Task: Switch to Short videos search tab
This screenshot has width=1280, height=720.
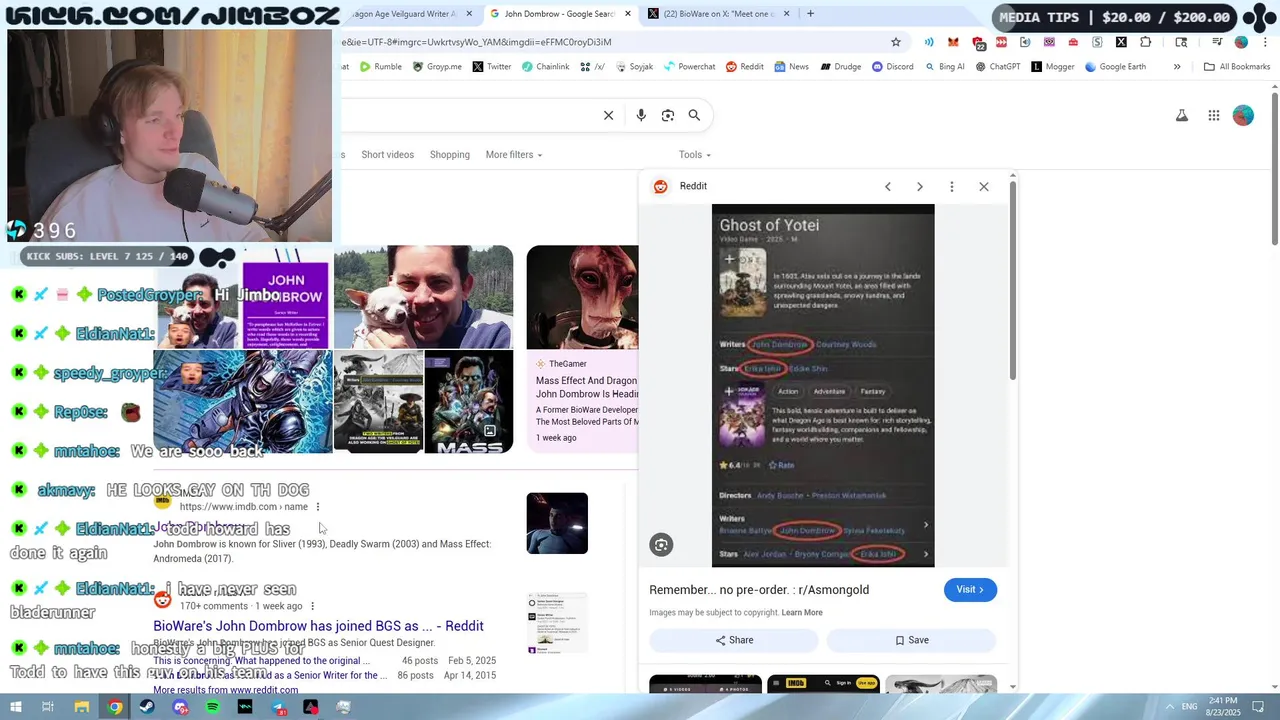Action: tap(387, 155)
